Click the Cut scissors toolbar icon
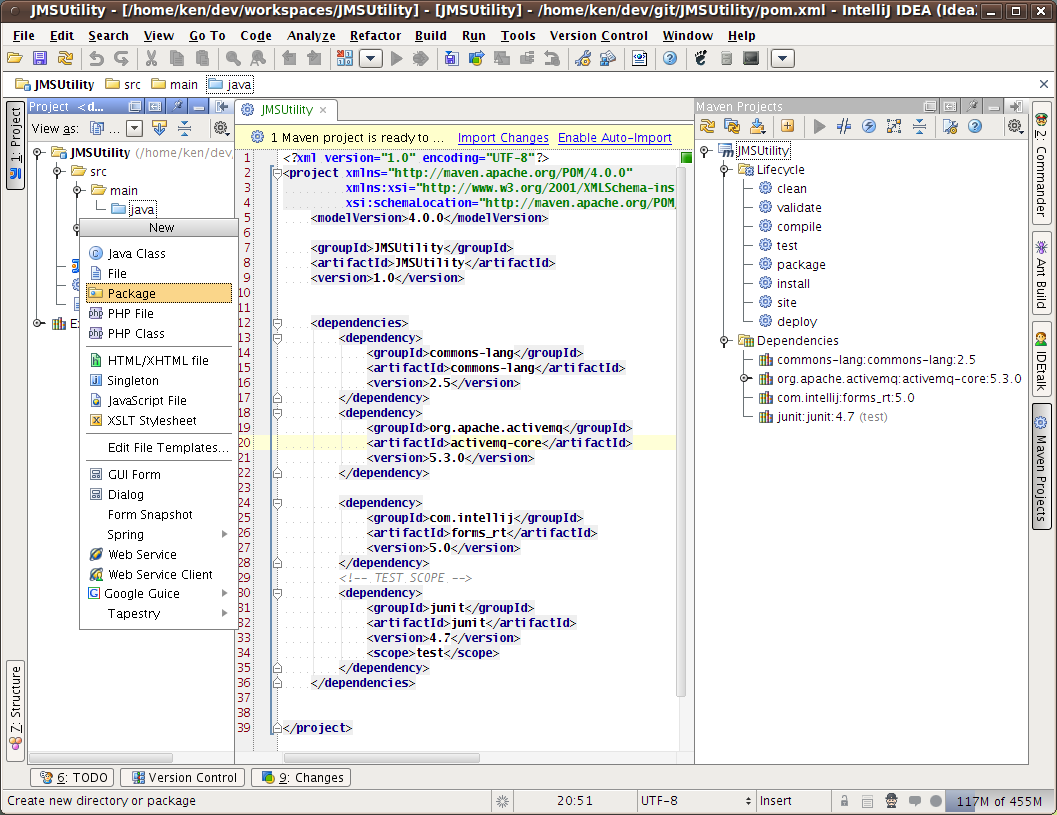Image resolution: width=1057 pixels, height=815 pixels. tap(152, 59)
